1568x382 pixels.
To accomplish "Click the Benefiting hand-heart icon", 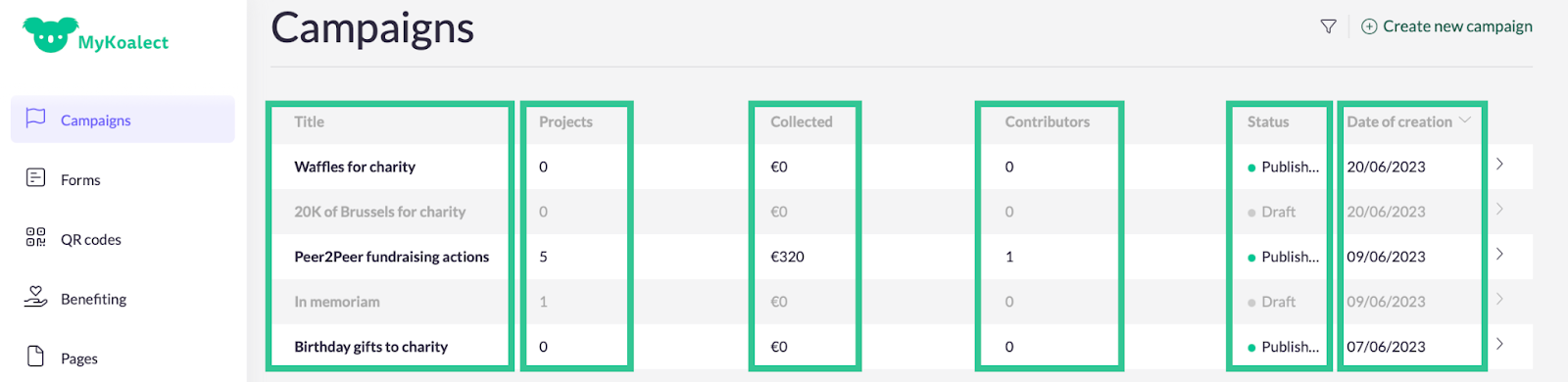I will [36, 297].
